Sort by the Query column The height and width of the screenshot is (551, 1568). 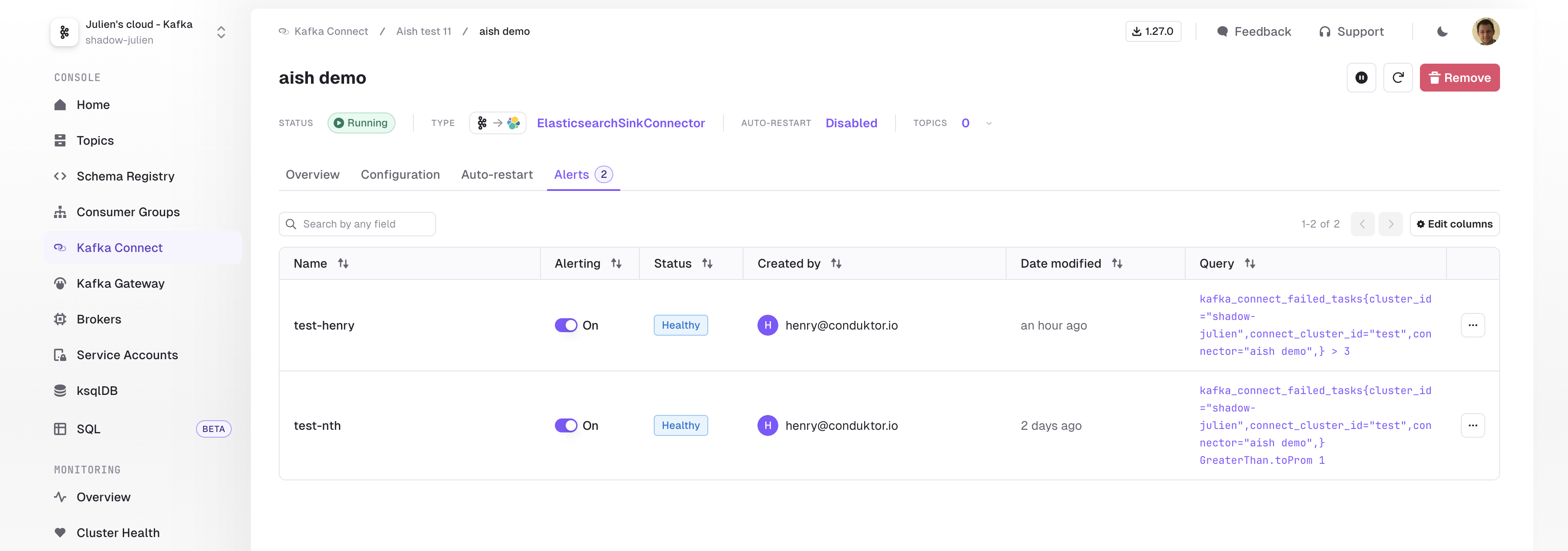[x=1249, y=264]
